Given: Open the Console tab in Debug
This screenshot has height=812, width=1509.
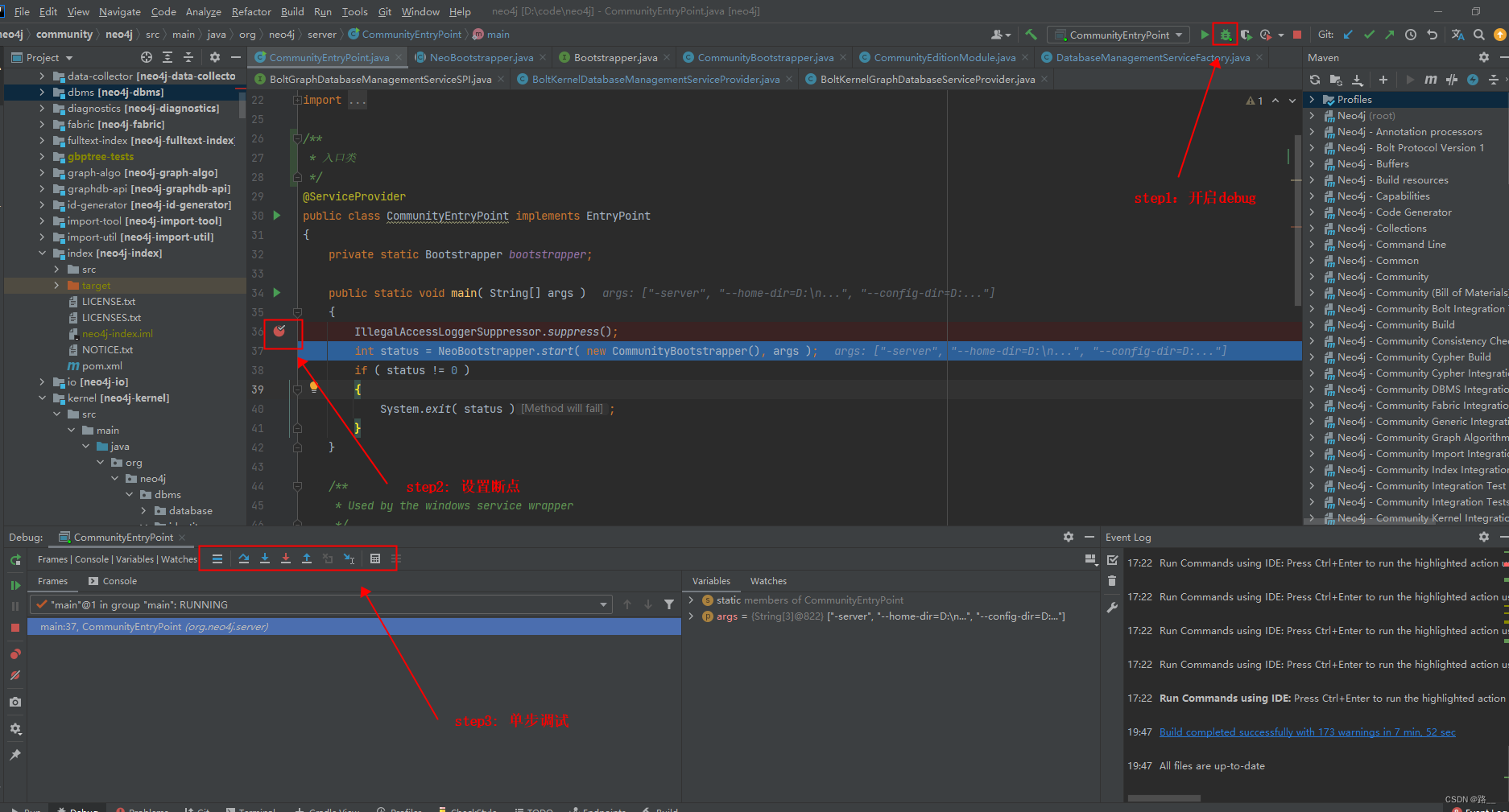Looking at the screenshot, I should [x=113, y=581].
